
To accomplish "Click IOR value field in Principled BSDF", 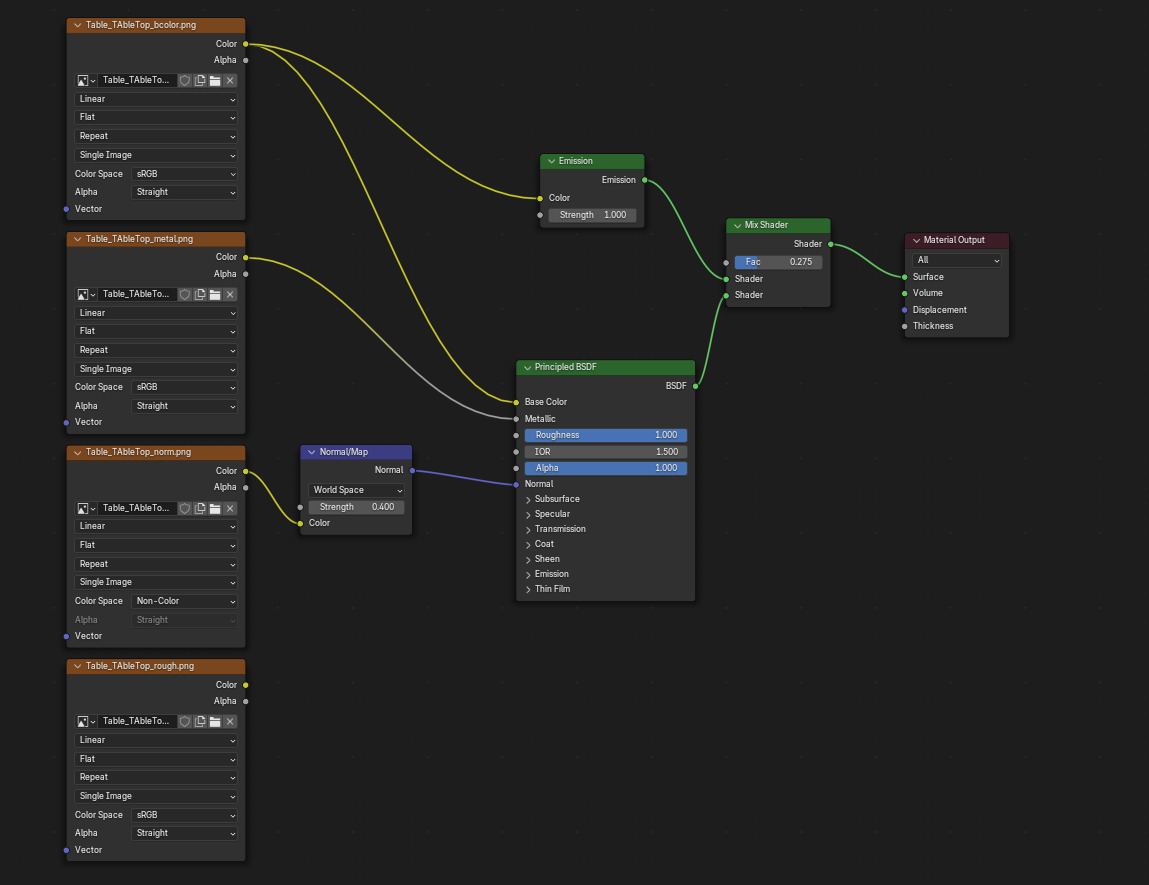I will 606,452.
